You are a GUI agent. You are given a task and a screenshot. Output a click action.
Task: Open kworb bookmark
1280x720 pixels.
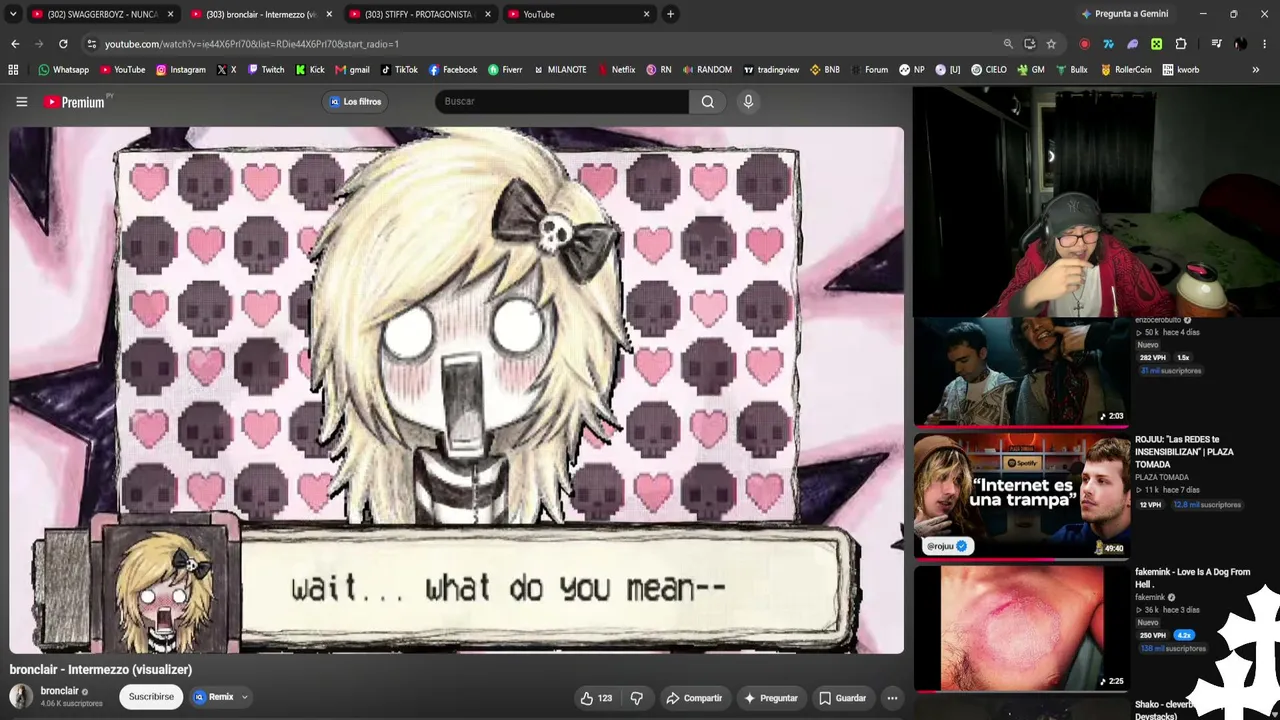pos(1181,70)
